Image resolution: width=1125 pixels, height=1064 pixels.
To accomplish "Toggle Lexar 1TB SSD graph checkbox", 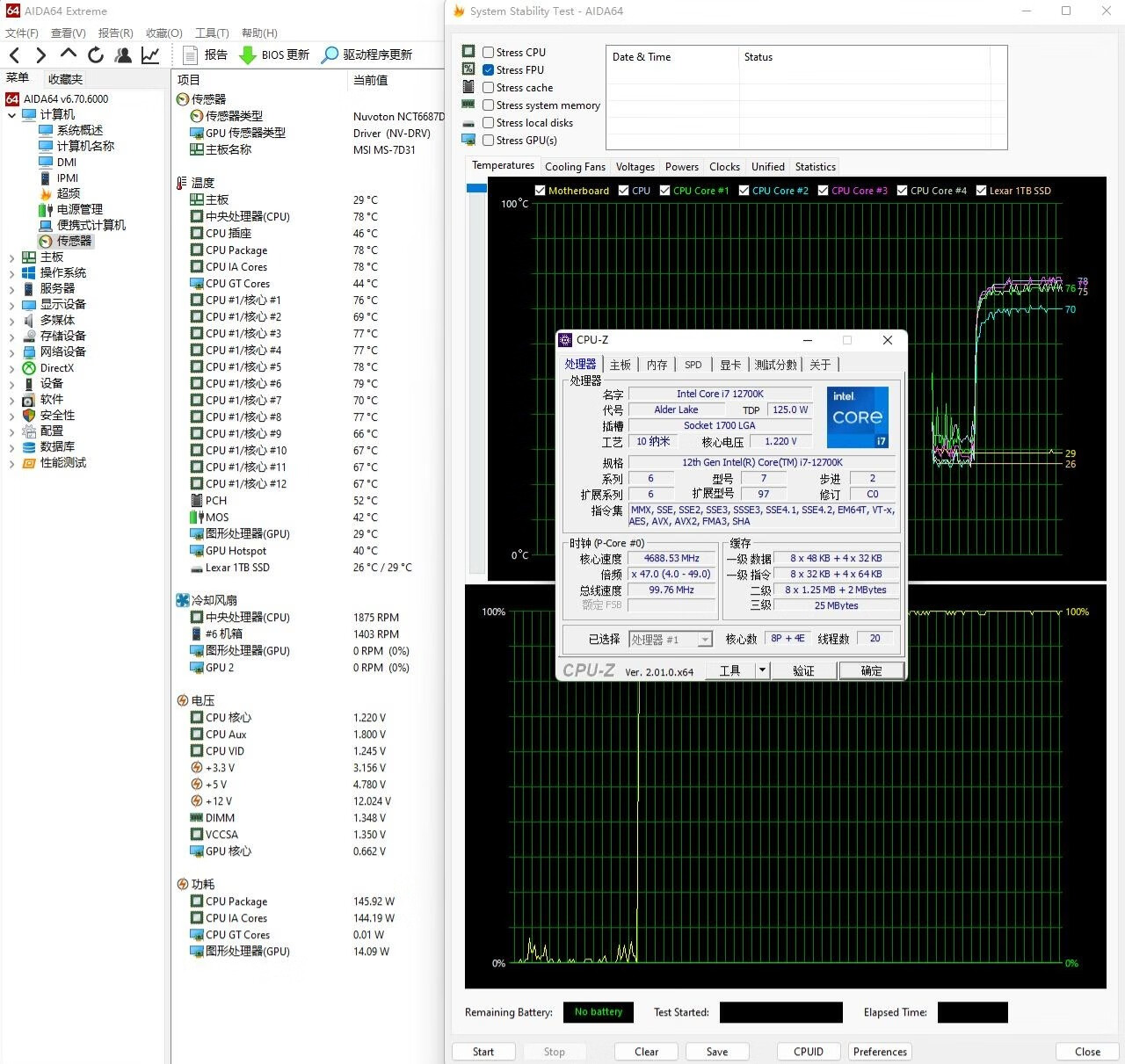I will click(x=981, y=190).
